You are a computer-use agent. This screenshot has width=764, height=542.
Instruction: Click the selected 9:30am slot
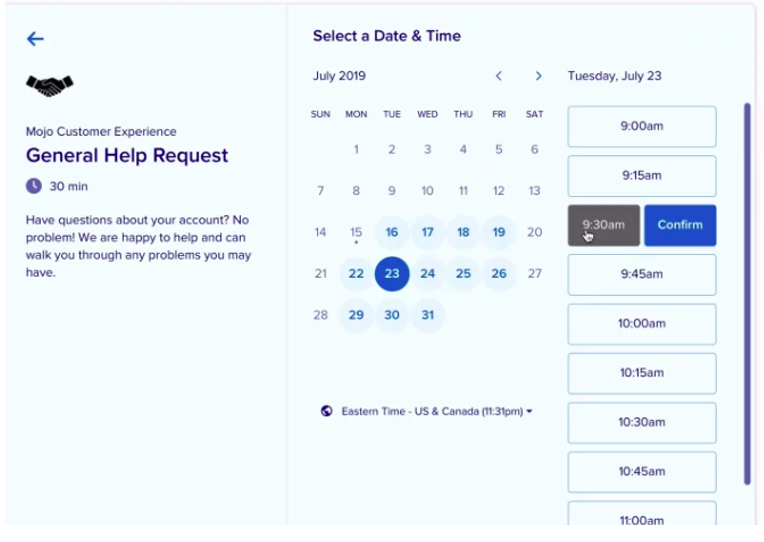(x=604, y=225)
